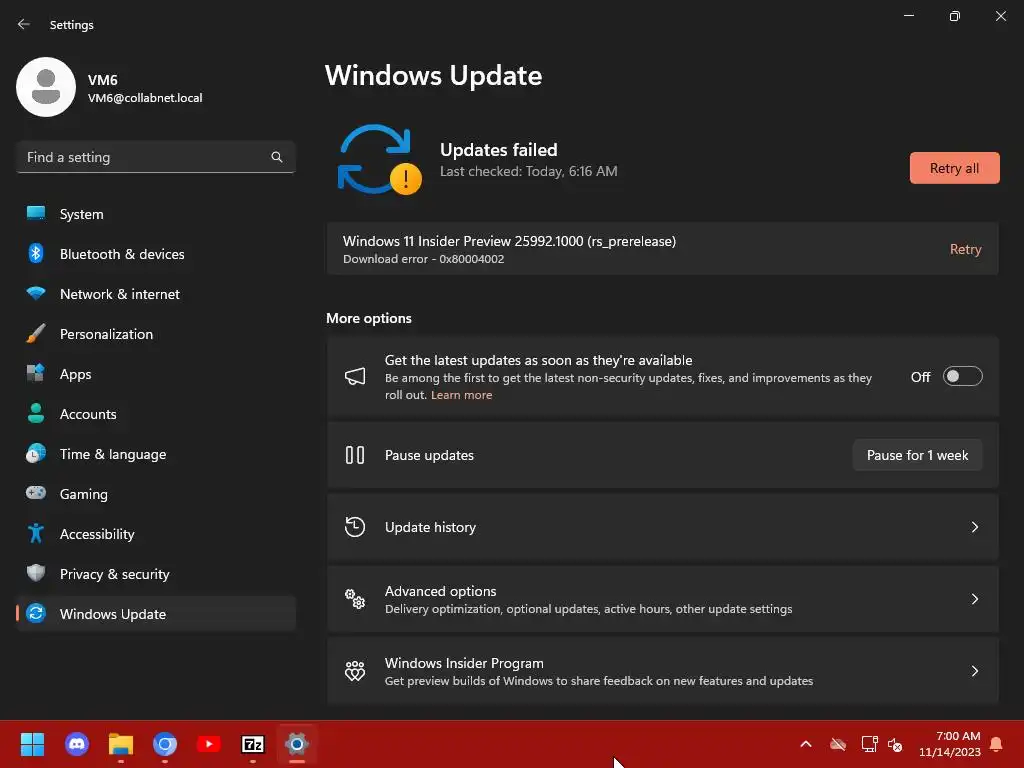Click the Windows Insider Program icon
The height and width of the screenshot is (768, 1024).
[x=355, y=671]
